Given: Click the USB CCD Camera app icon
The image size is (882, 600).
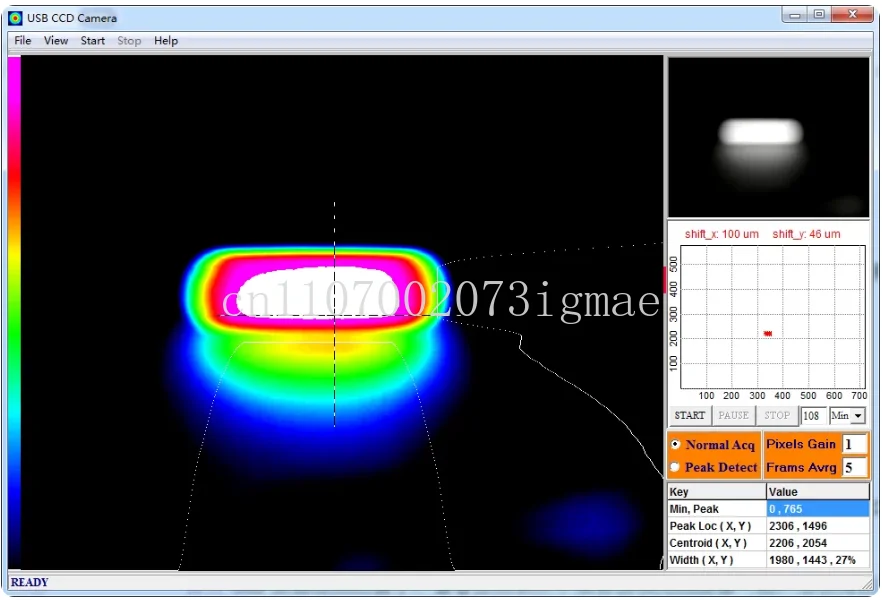Looking at the screenshot, I should tap(15, 18).
